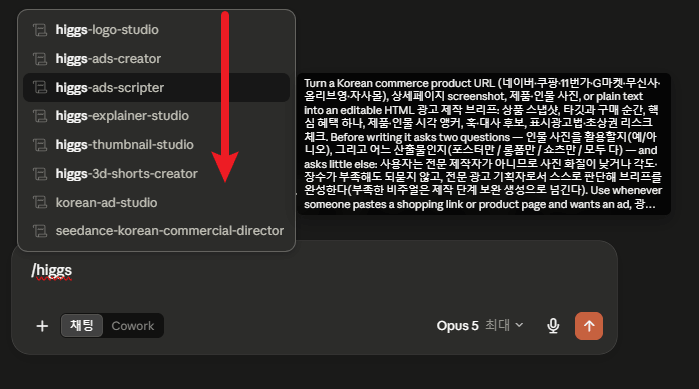Open the Opus 5 model selector
The image size is (699, 389).
click(480, 326)
